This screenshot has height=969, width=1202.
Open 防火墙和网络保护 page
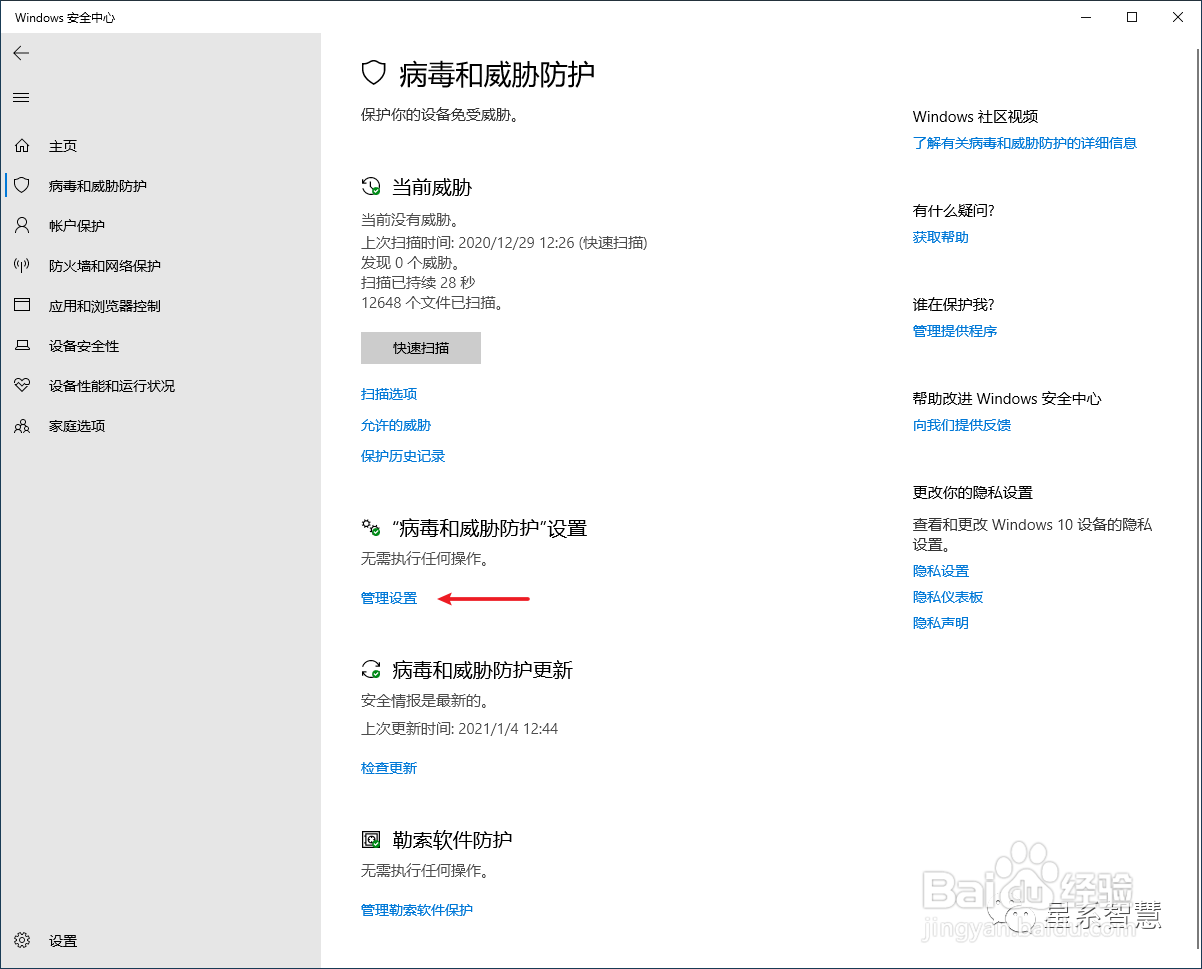tap(105, 266)
